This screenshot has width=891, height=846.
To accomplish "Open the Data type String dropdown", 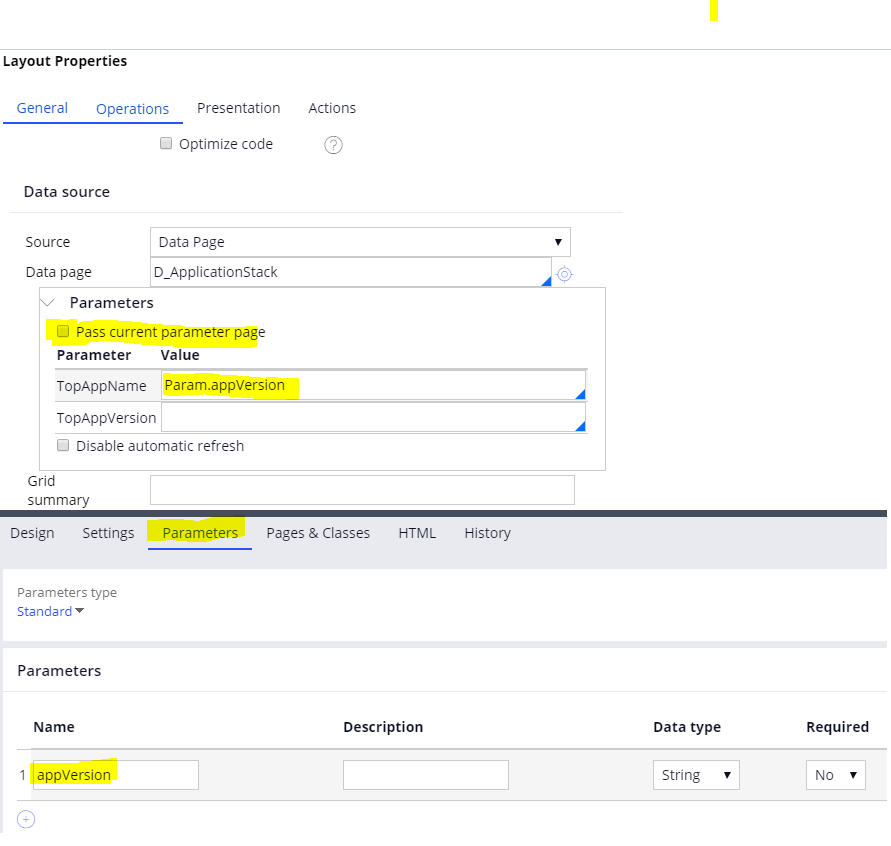I will pos(696,774).
